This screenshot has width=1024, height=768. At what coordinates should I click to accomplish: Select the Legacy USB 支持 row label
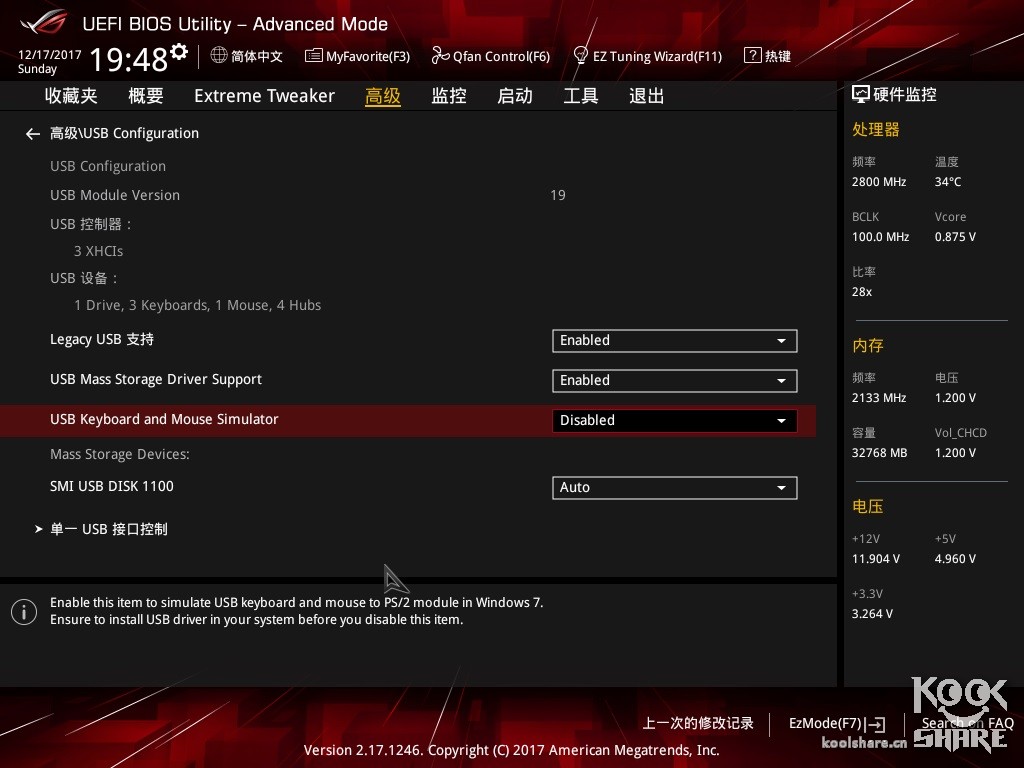102,340
